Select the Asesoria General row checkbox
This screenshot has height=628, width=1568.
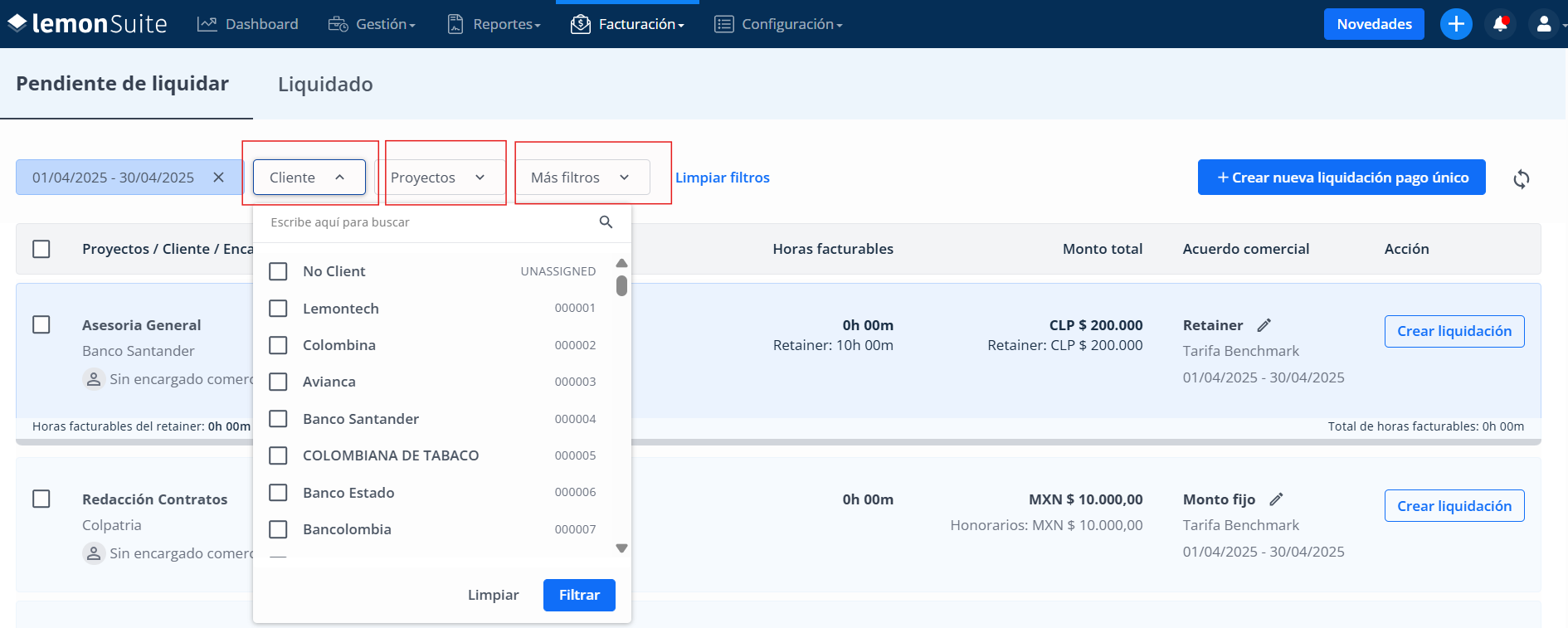coord(41,324)
